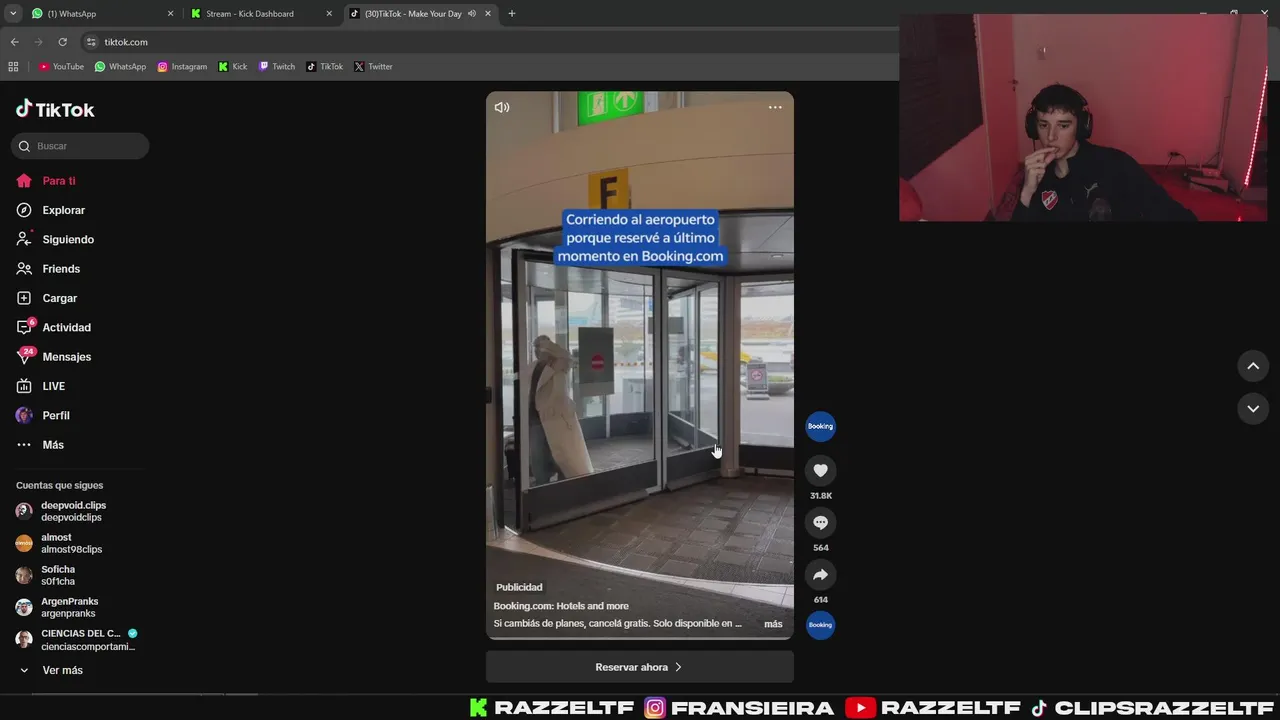
Task: Close the WhatsApp tab
Action: tap(170, 14)
